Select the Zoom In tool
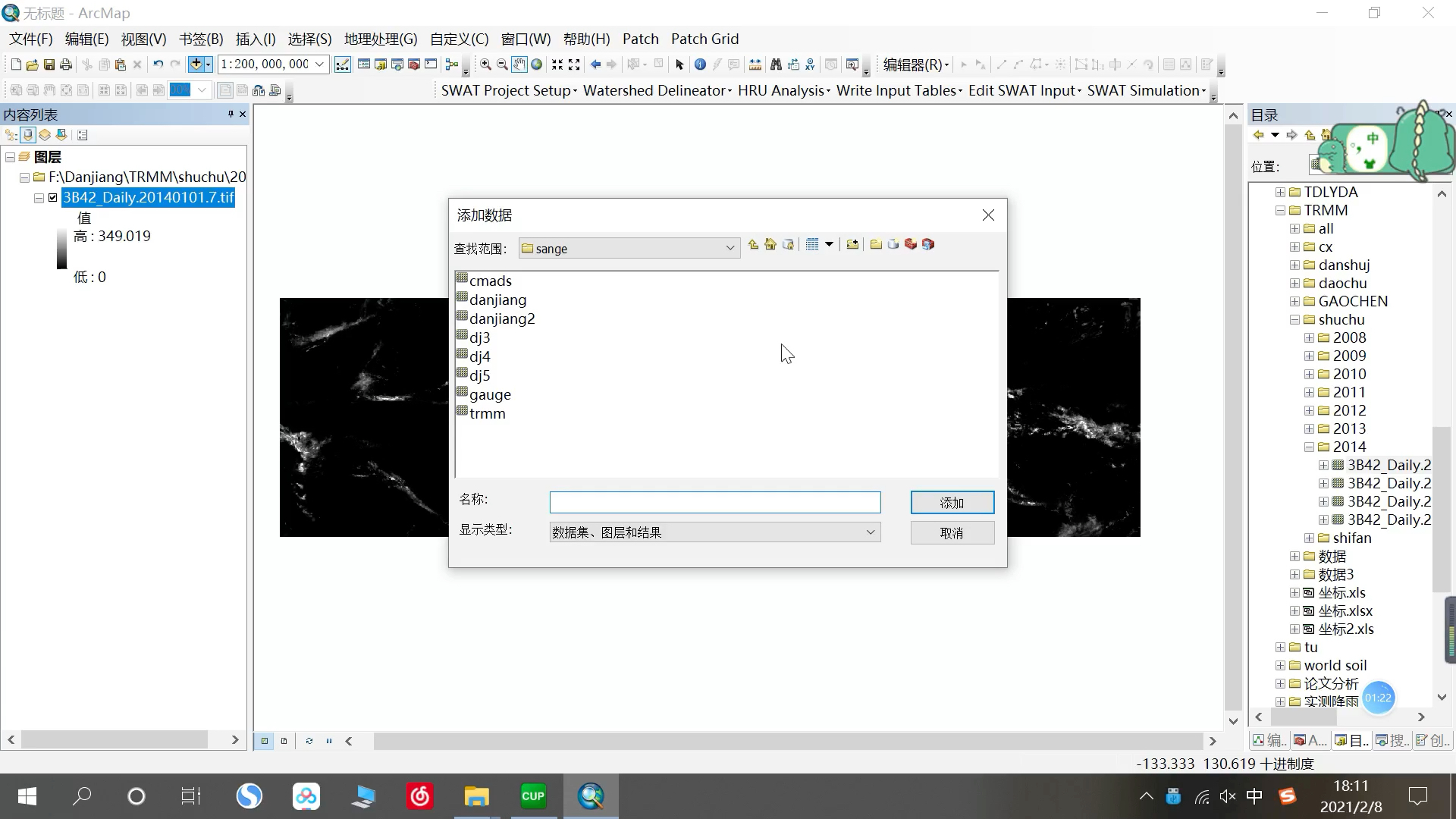Image resolution: width=1456 pixels, height=819 pixels. (x=485, y=64)
